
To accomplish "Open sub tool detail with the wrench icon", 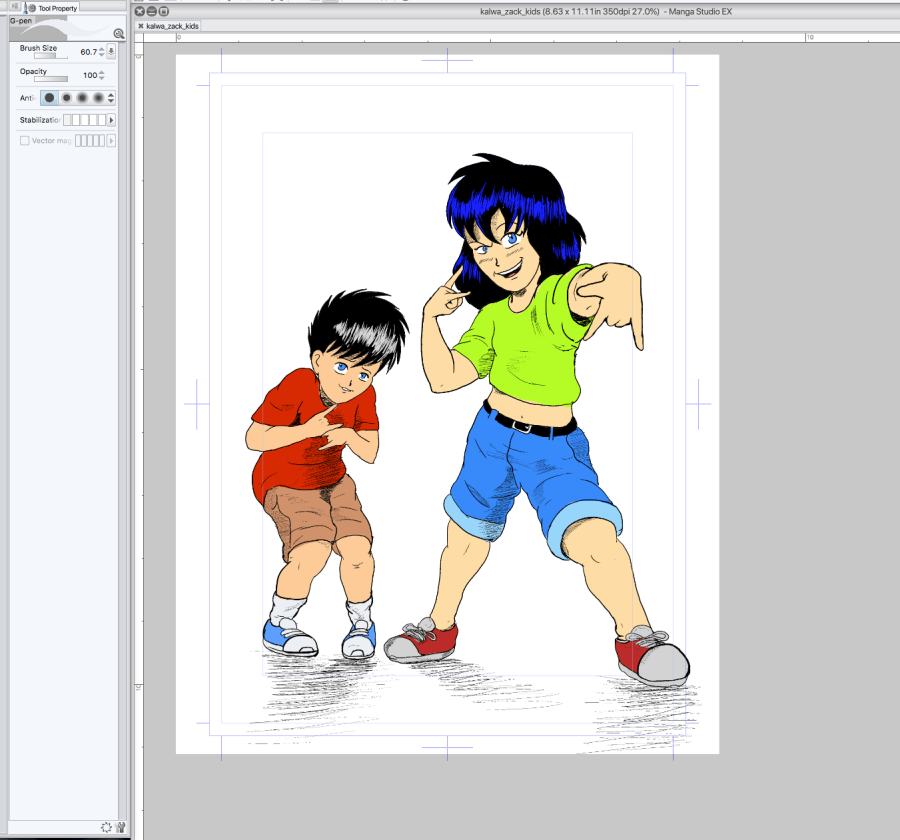I will pos(120,827).
